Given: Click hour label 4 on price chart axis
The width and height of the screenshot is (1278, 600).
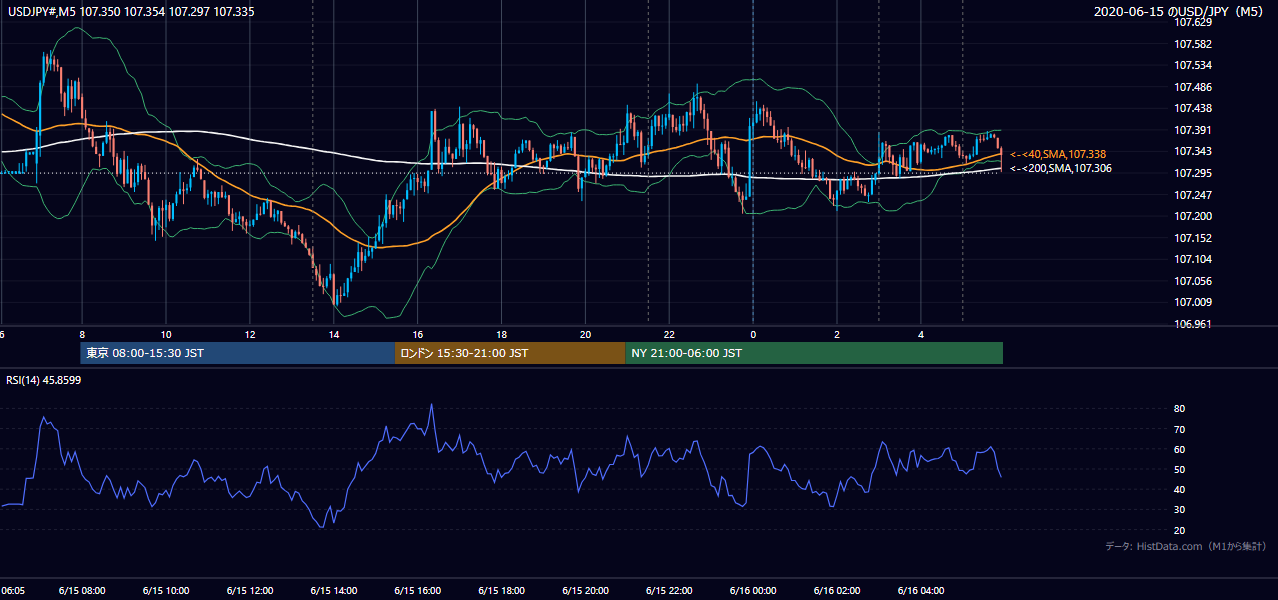Looking at the screenshot, I should [921, 335].
